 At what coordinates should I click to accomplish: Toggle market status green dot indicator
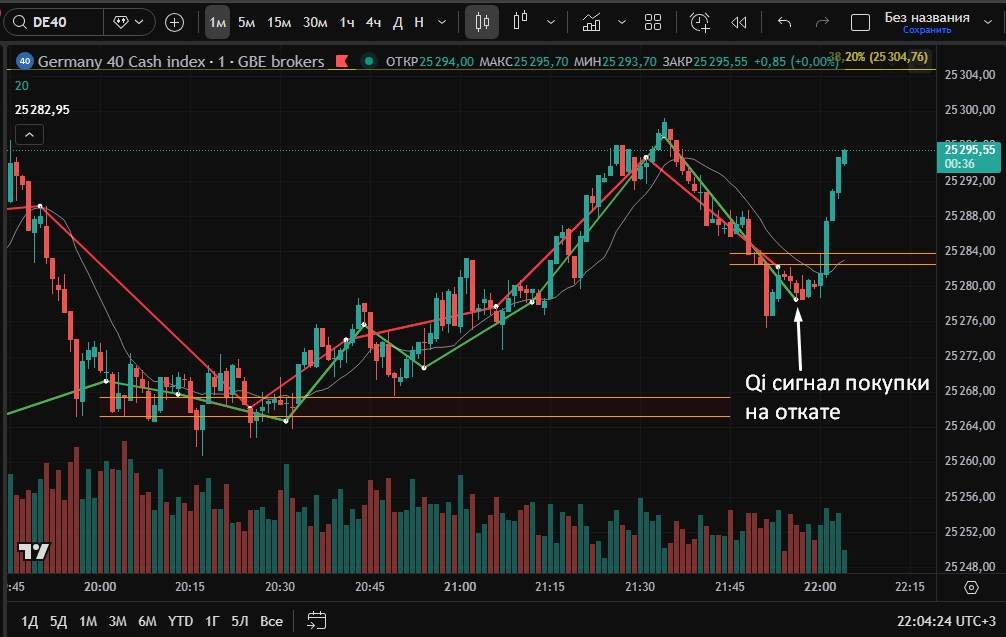[369, 62]
